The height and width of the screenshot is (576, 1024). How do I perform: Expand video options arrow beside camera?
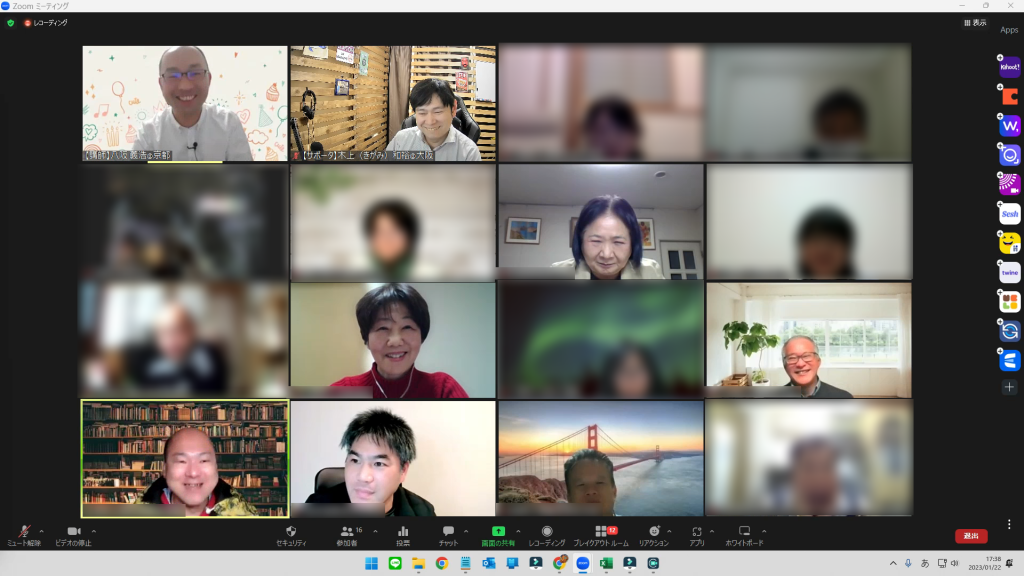(x=94, y=531)
